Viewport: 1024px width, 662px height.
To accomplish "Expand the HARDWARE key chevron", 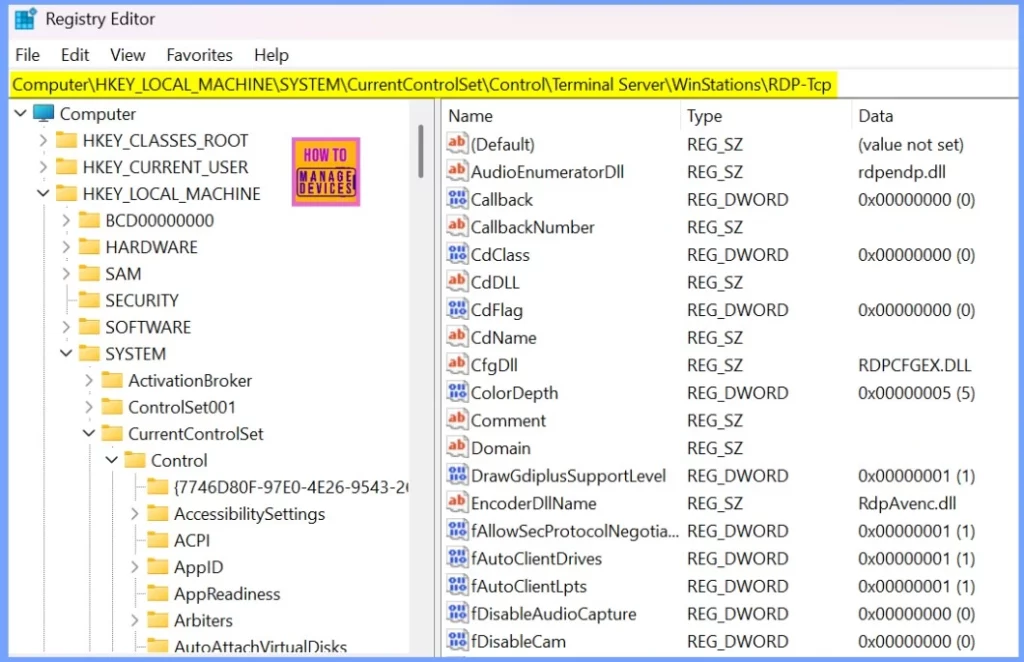I will [x=66, y=247].
